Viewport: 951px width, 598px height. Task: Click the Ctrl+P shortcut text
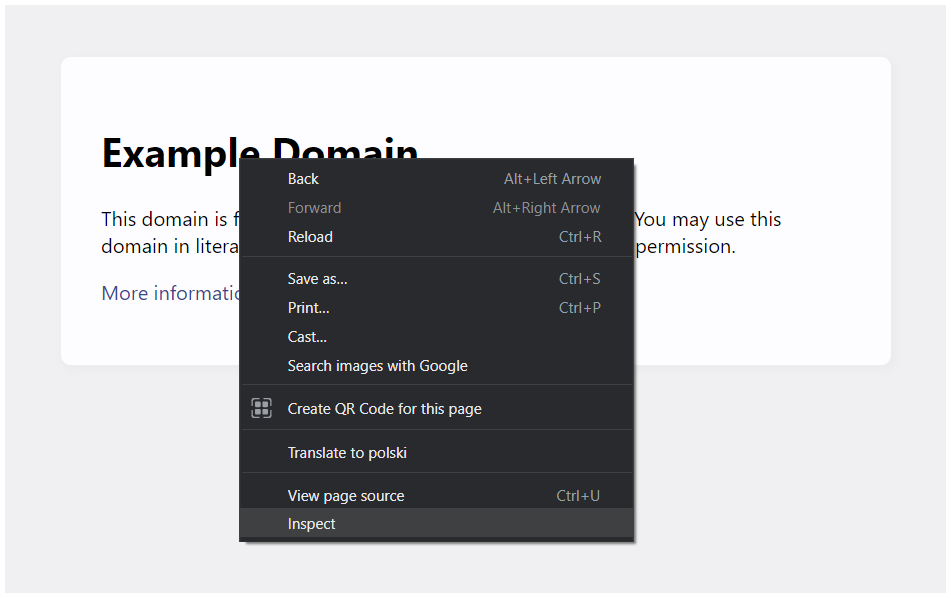tap(579, 308)
